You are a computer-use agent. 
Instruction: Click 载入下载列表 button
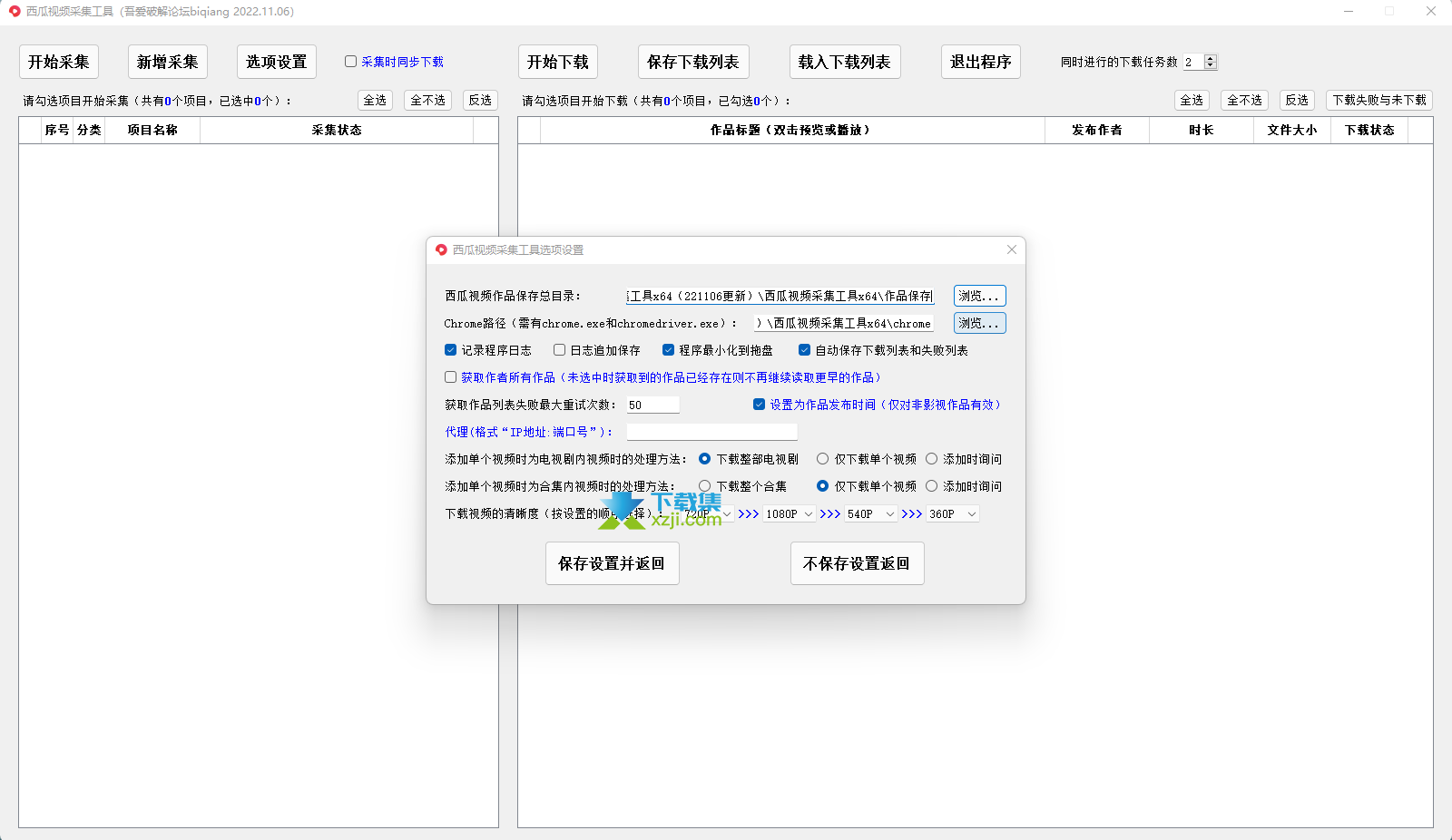pos(845,62)
